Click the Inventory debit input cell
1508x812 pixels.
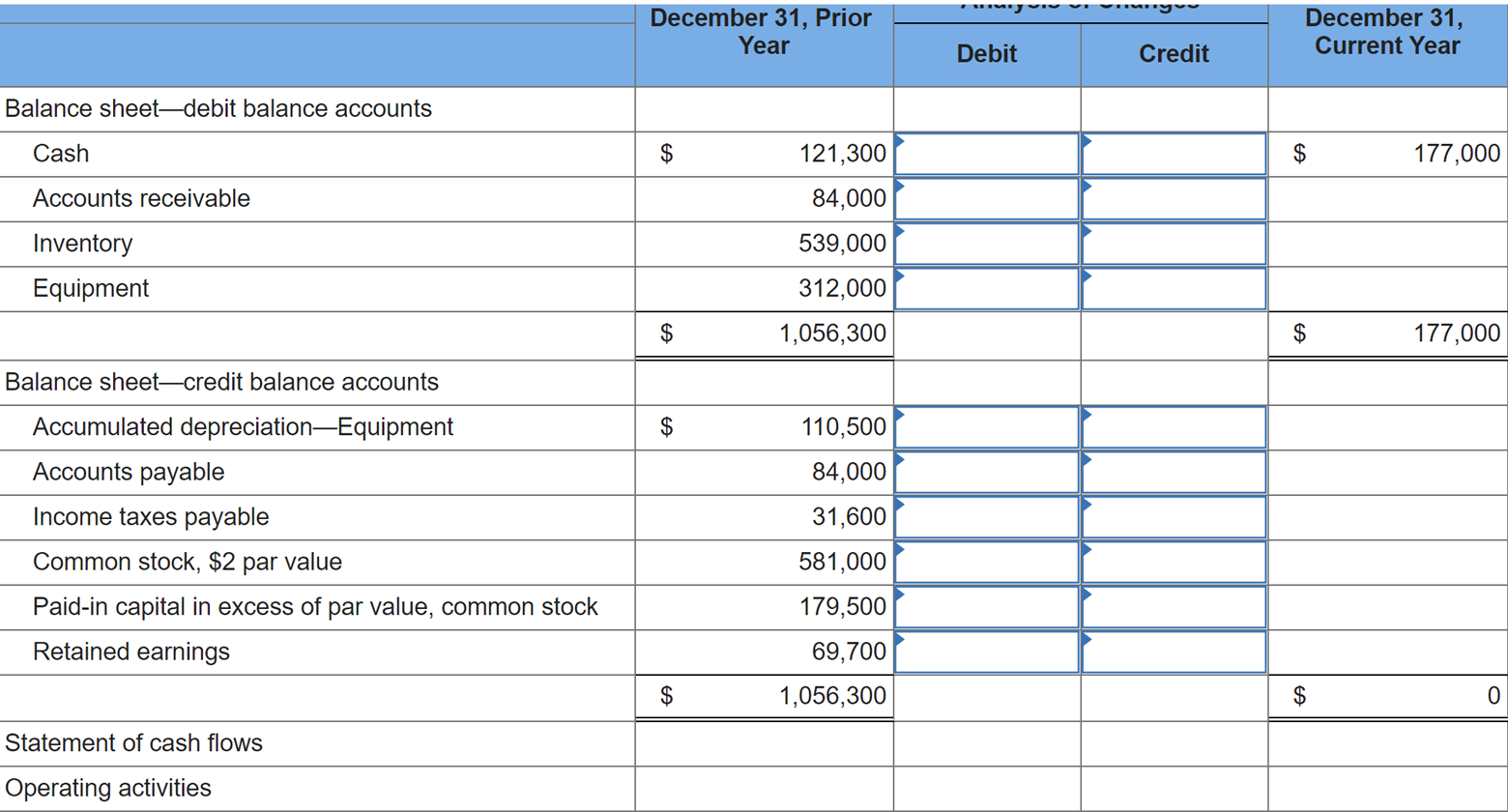987,244
